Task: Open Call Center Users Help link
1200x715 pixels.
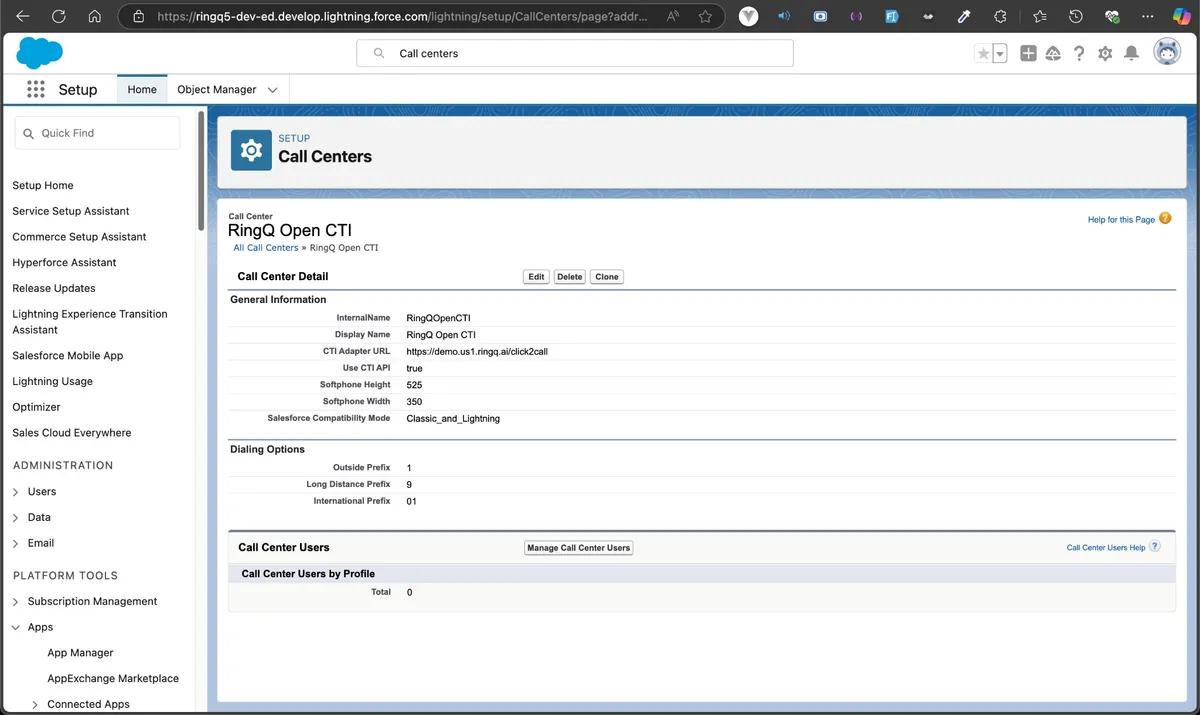Action: coord(1106,547)
